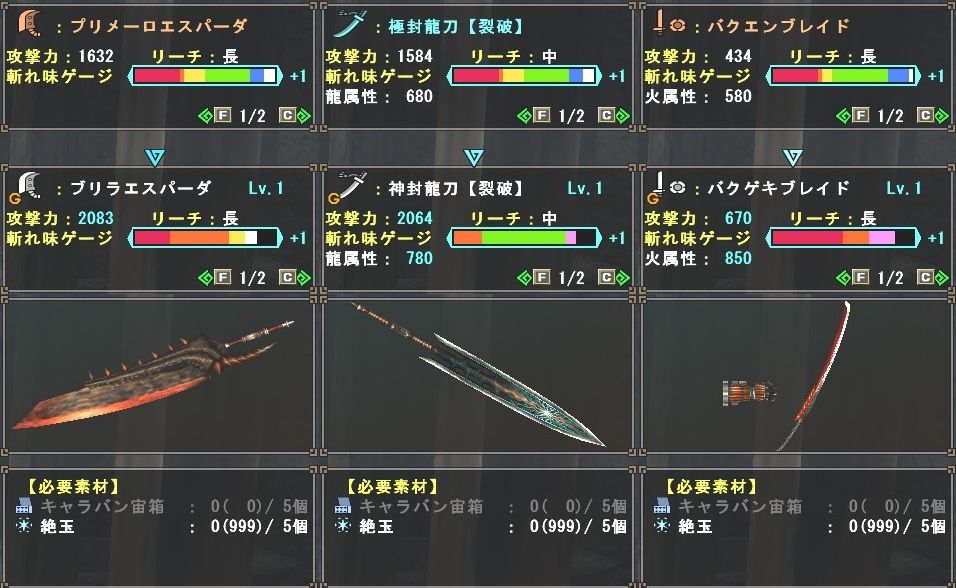Viewport: 956px width, 588px height.
Task: Click the upgrade arrow below バクエンブレイド
Action: (792, 157)
